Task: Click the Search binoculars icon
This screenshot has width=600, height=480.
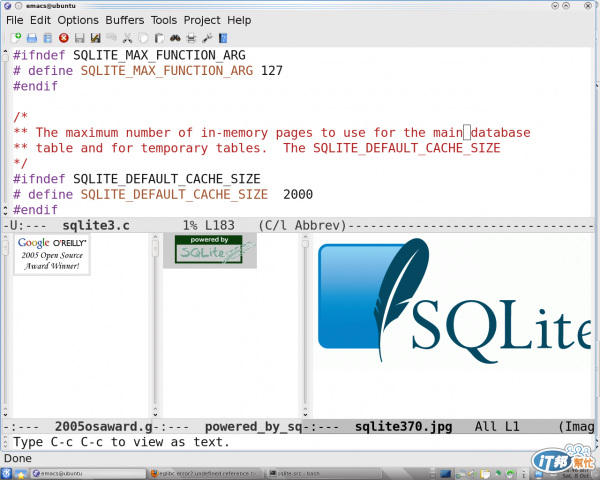Action: pyautogui.click(x=175, y=38)
